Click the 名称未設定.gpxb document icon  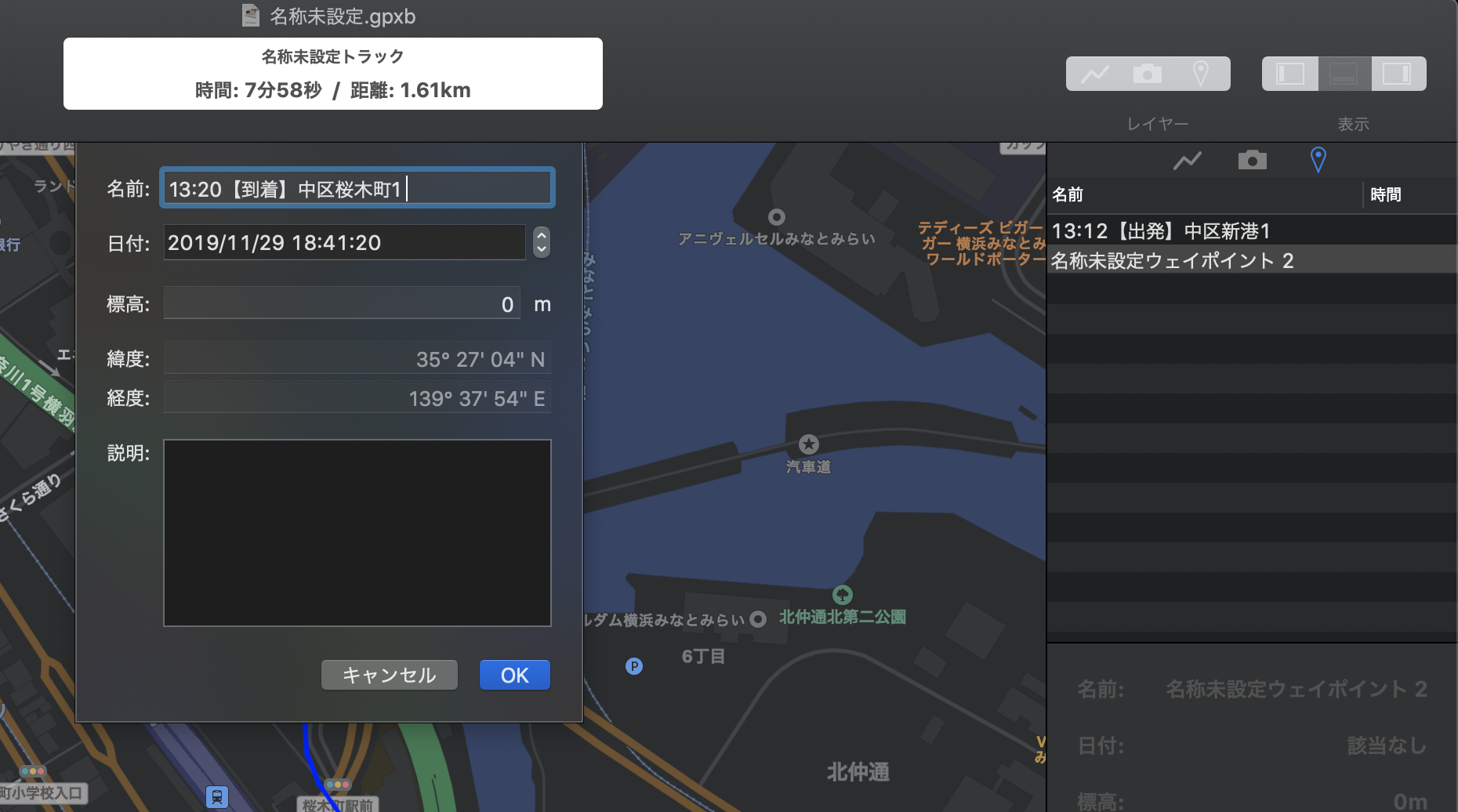(251, 16)
